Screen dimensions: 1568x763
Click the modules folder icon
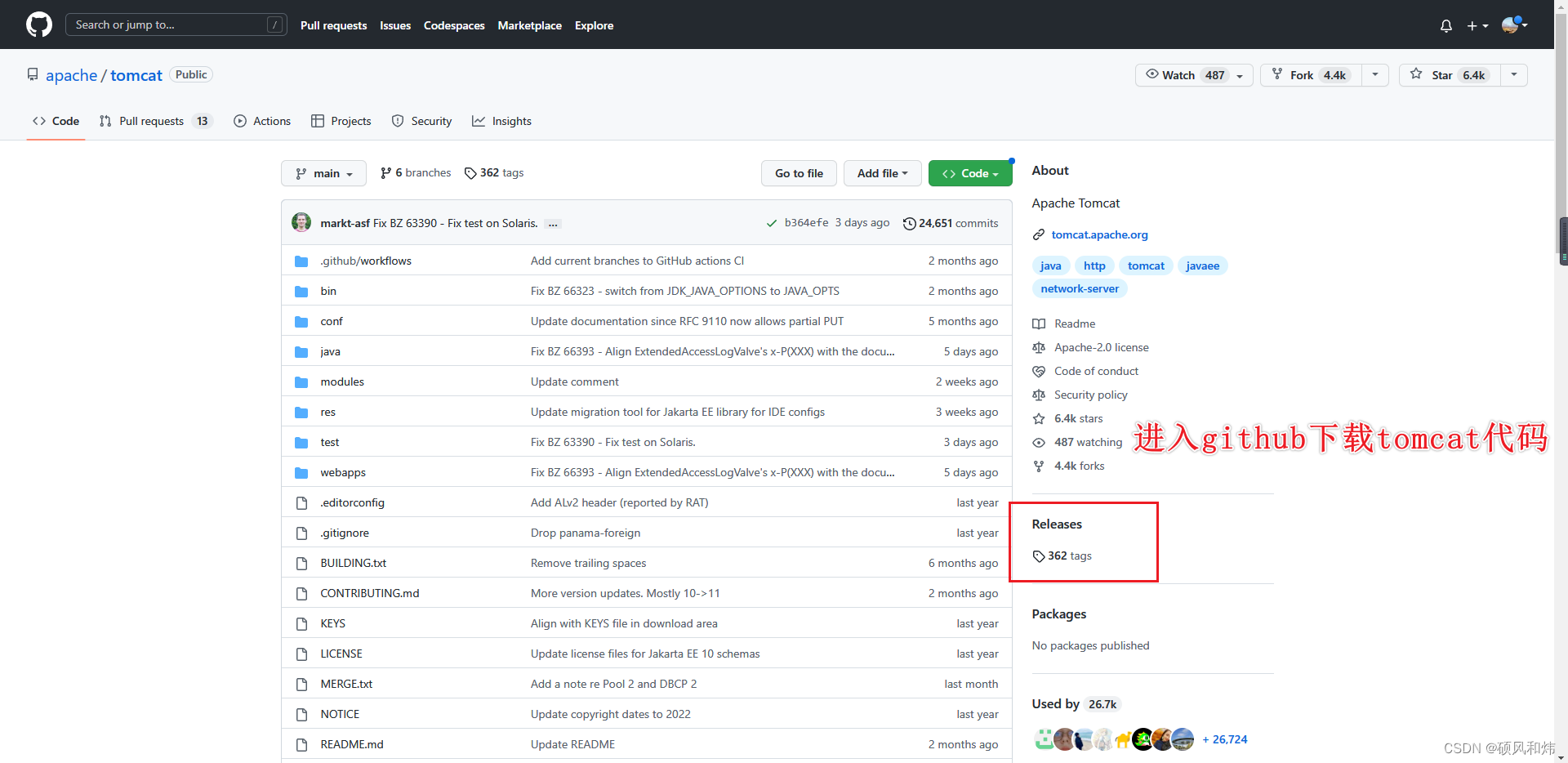tap(301, 382)
